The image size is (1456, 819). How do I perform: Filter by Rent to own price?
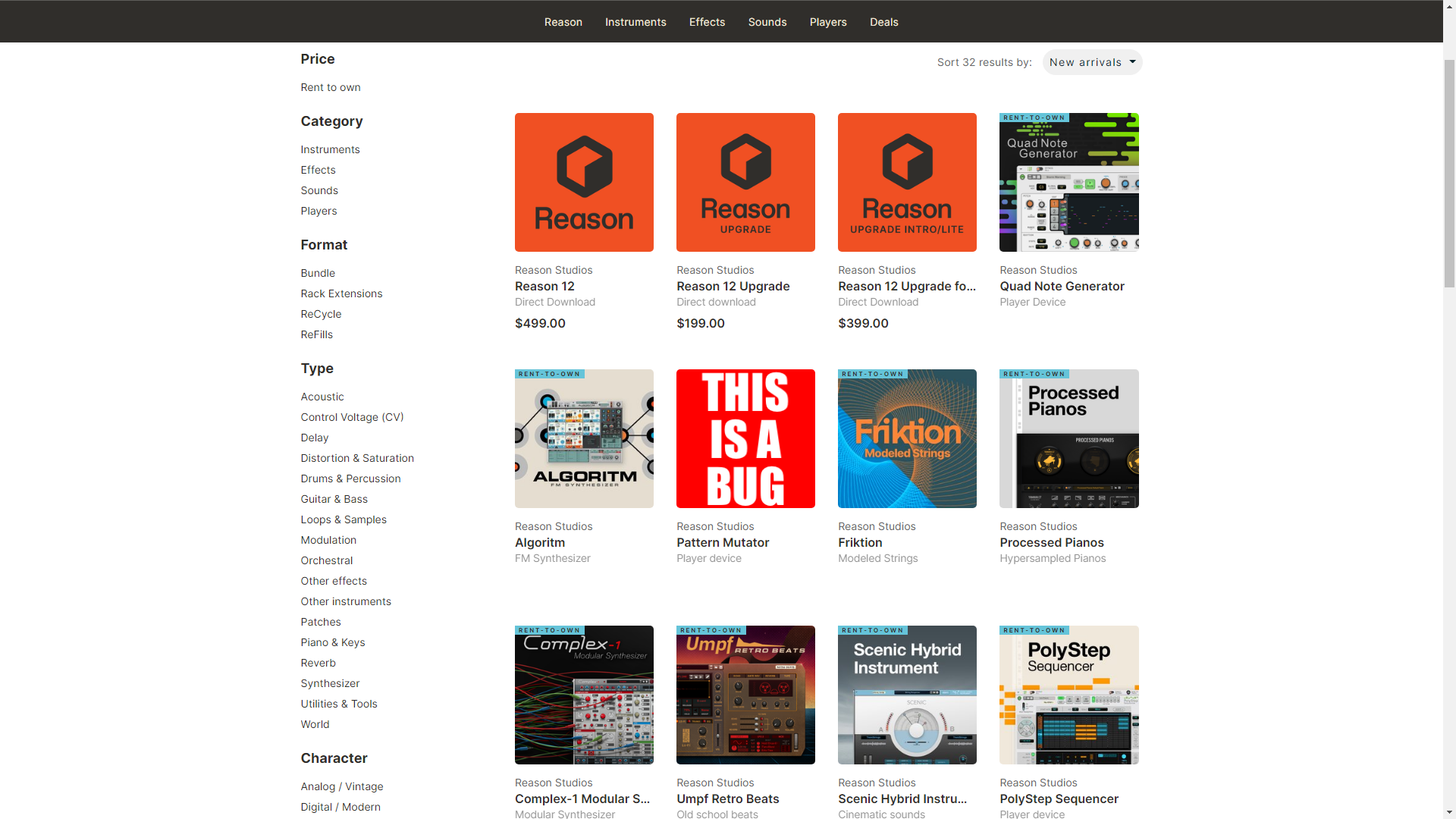(331, 87)
